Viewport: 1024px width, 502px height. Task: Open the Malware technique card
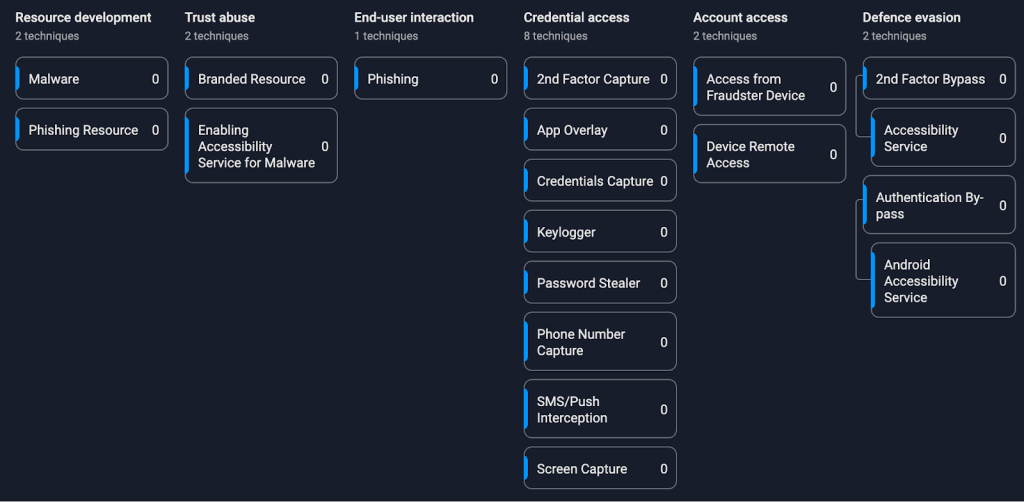coord(91,79)
